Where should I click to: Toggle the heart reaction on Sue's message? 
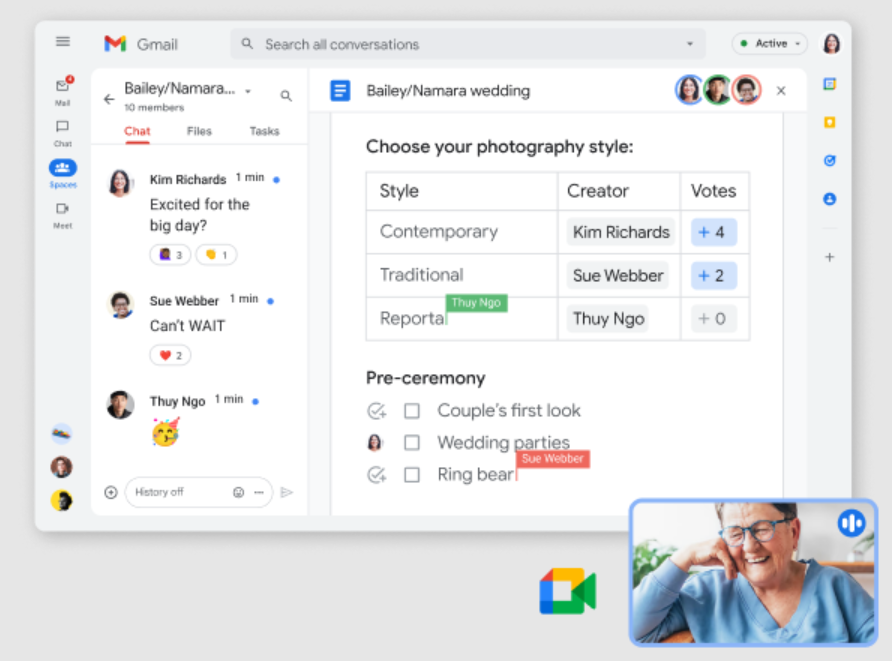pos(170,355)
